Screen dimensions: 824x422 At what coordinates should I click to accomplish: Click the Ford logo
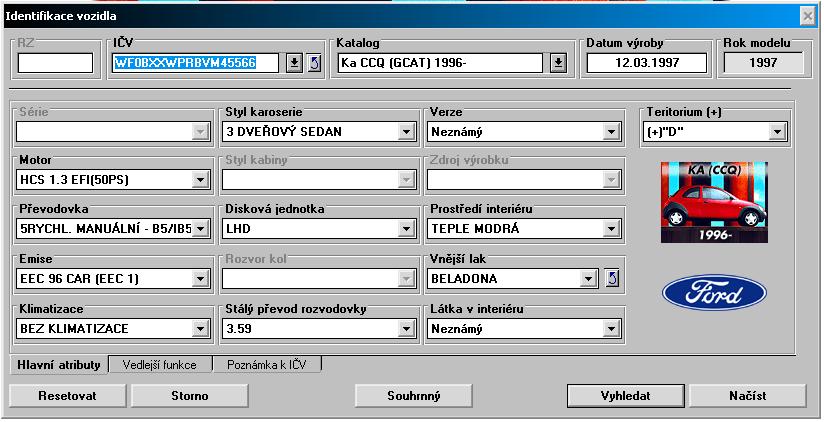coord(714,293)
